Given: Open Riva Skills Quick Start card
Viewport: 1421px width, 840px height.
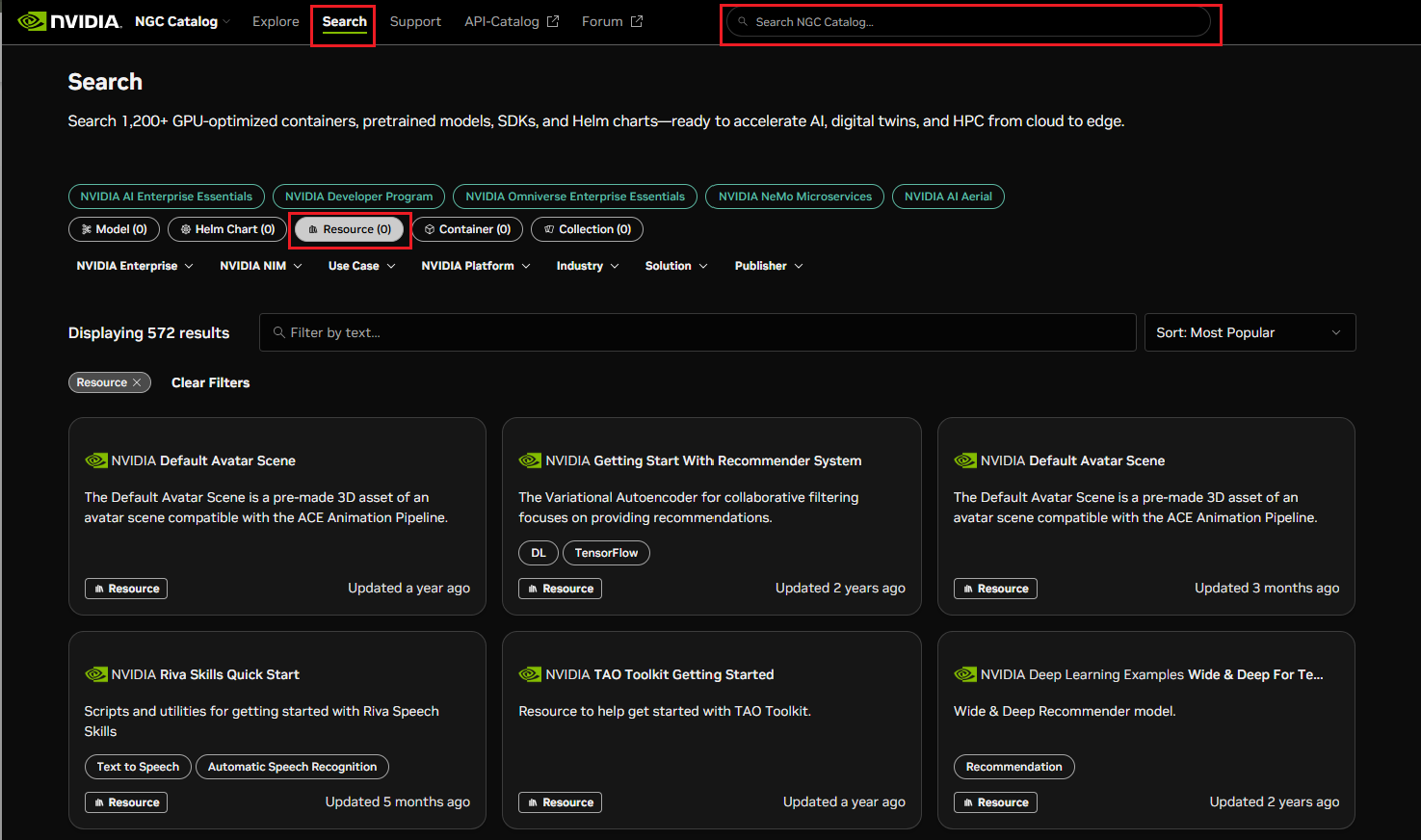Looking at the screenshot, I should 277,730.
